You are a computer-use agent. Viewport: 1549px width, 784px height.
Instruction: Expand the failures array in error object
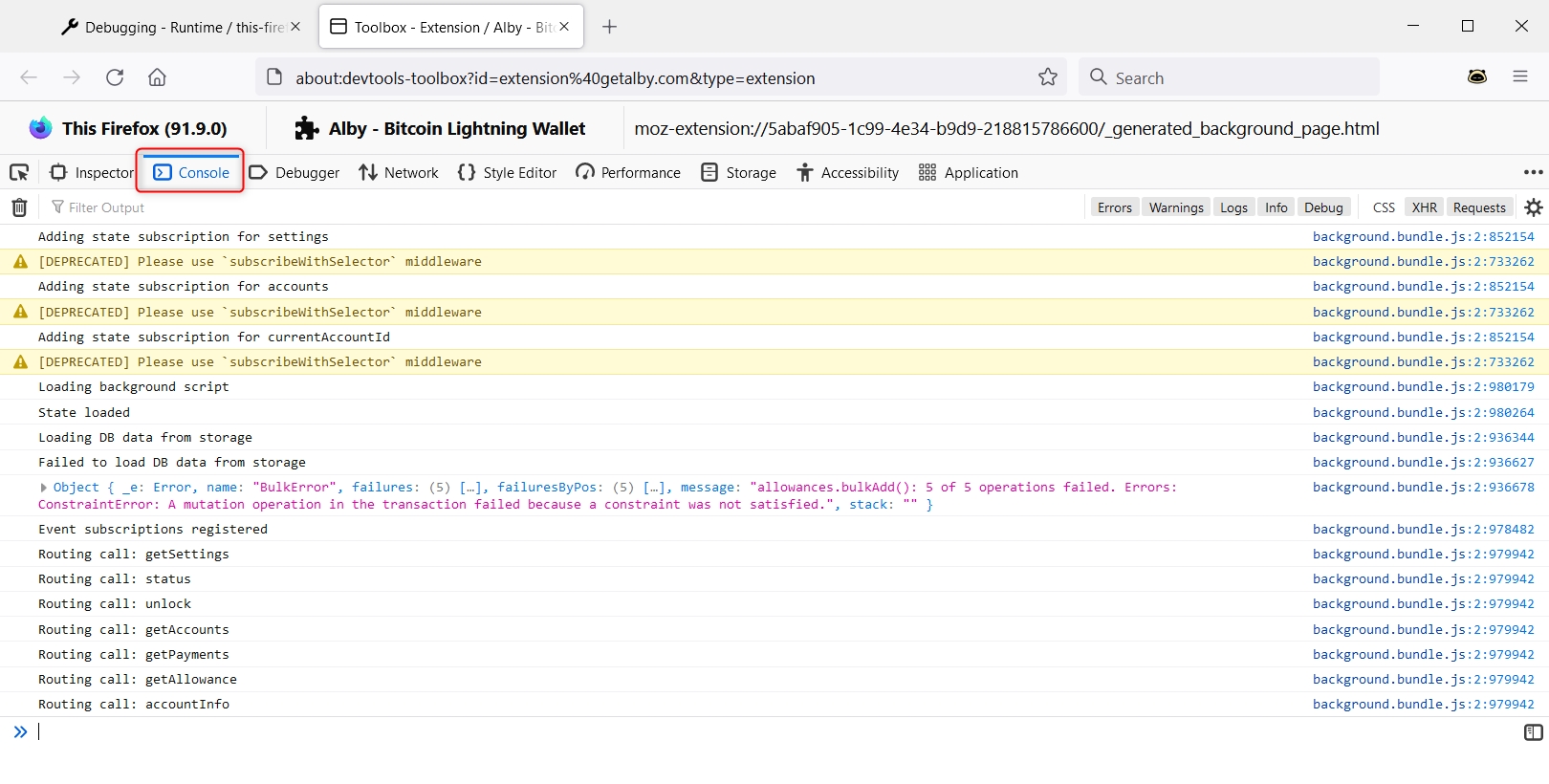coord(470,488)
